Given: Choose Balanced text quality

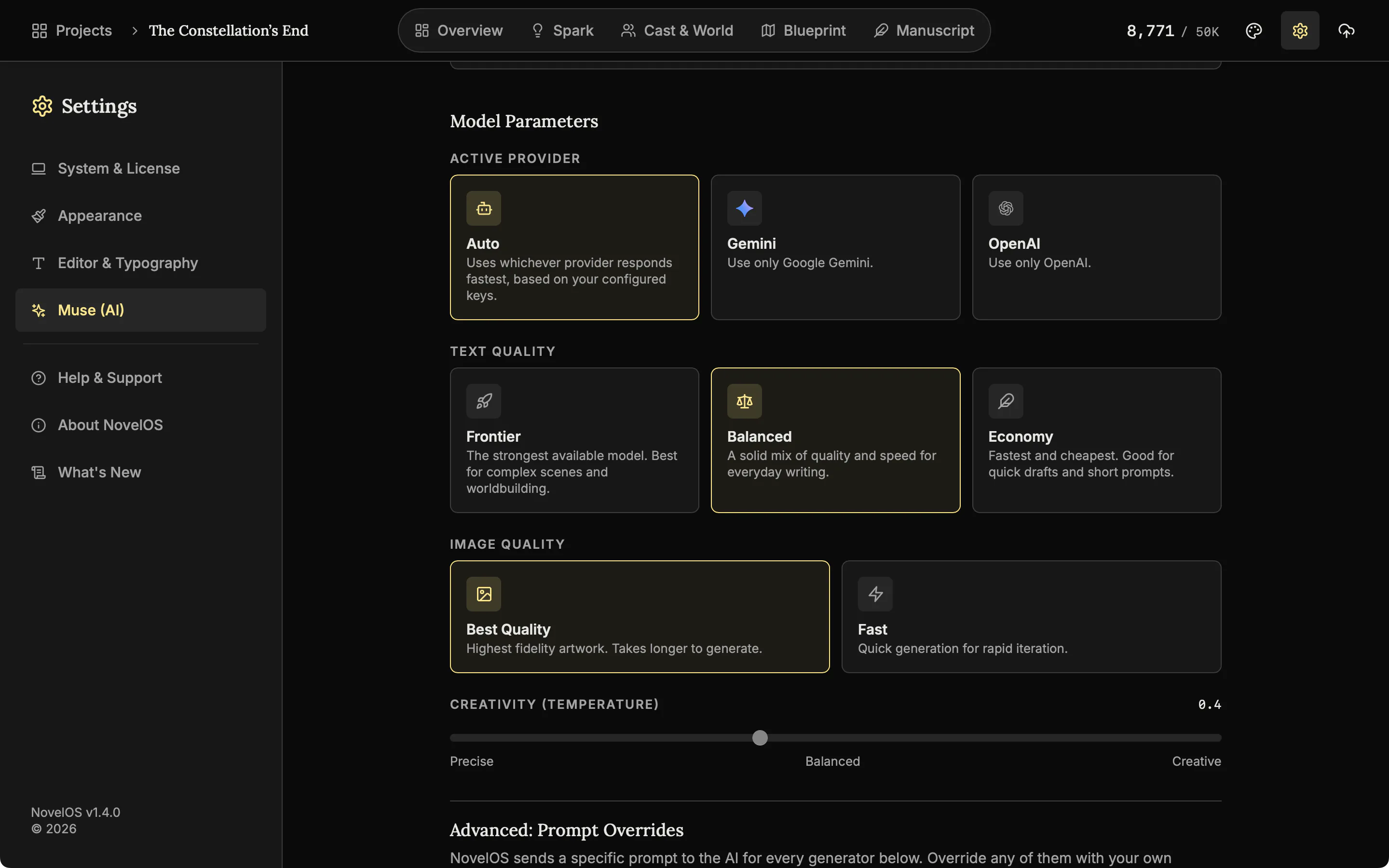Looking at the screenshot, I should pos(835,440).
